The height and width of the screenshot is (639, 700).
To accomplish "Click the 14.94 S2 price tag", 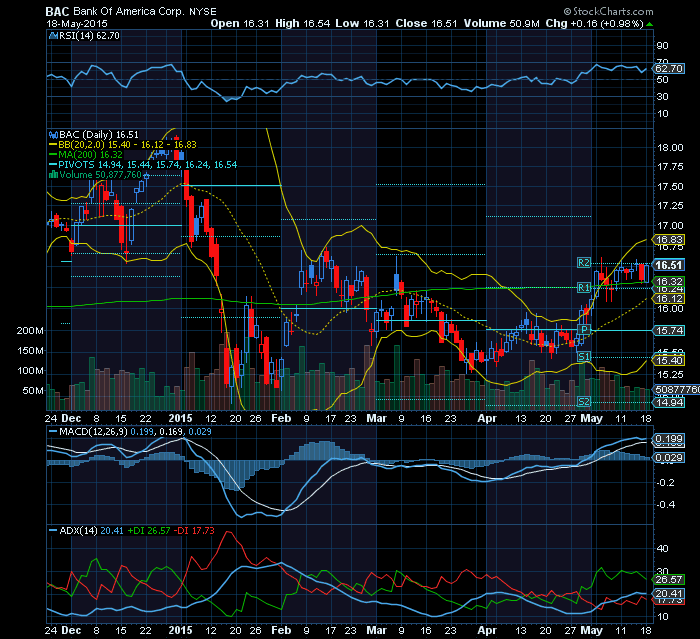I will coord(669,402).
